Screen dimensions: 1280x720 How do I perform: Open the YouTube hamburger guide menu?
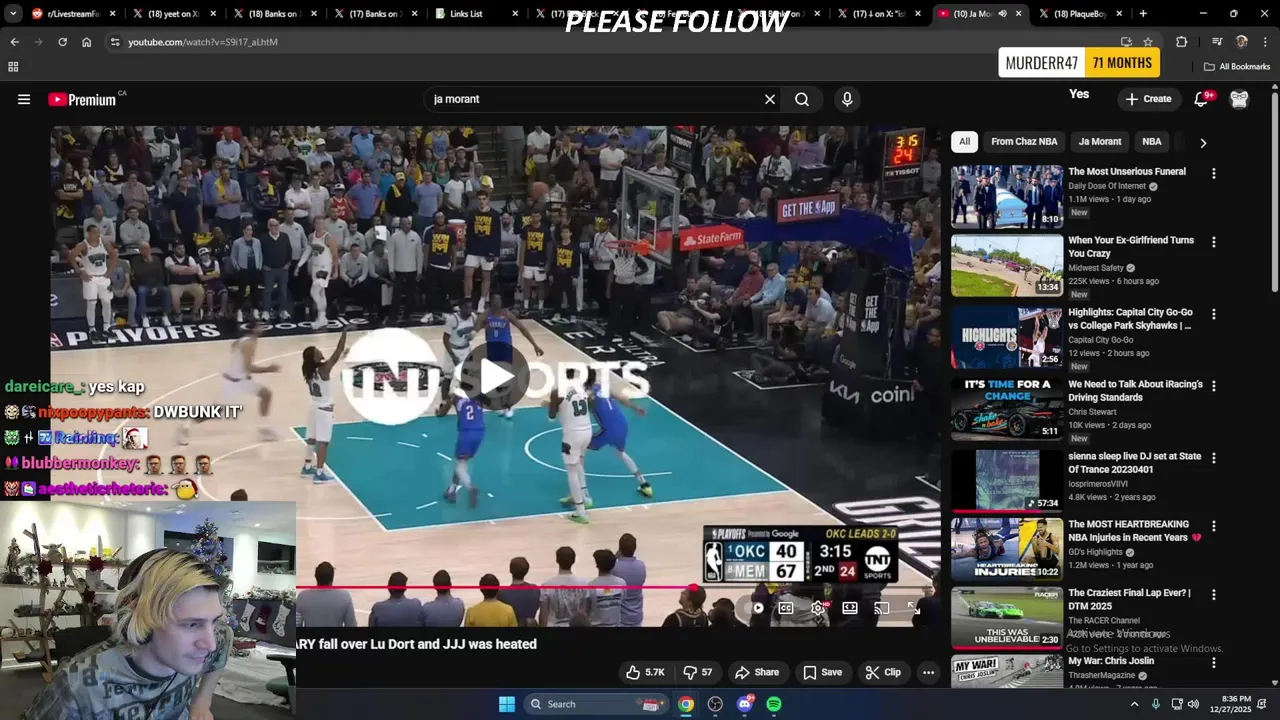(x=24, y=99)
